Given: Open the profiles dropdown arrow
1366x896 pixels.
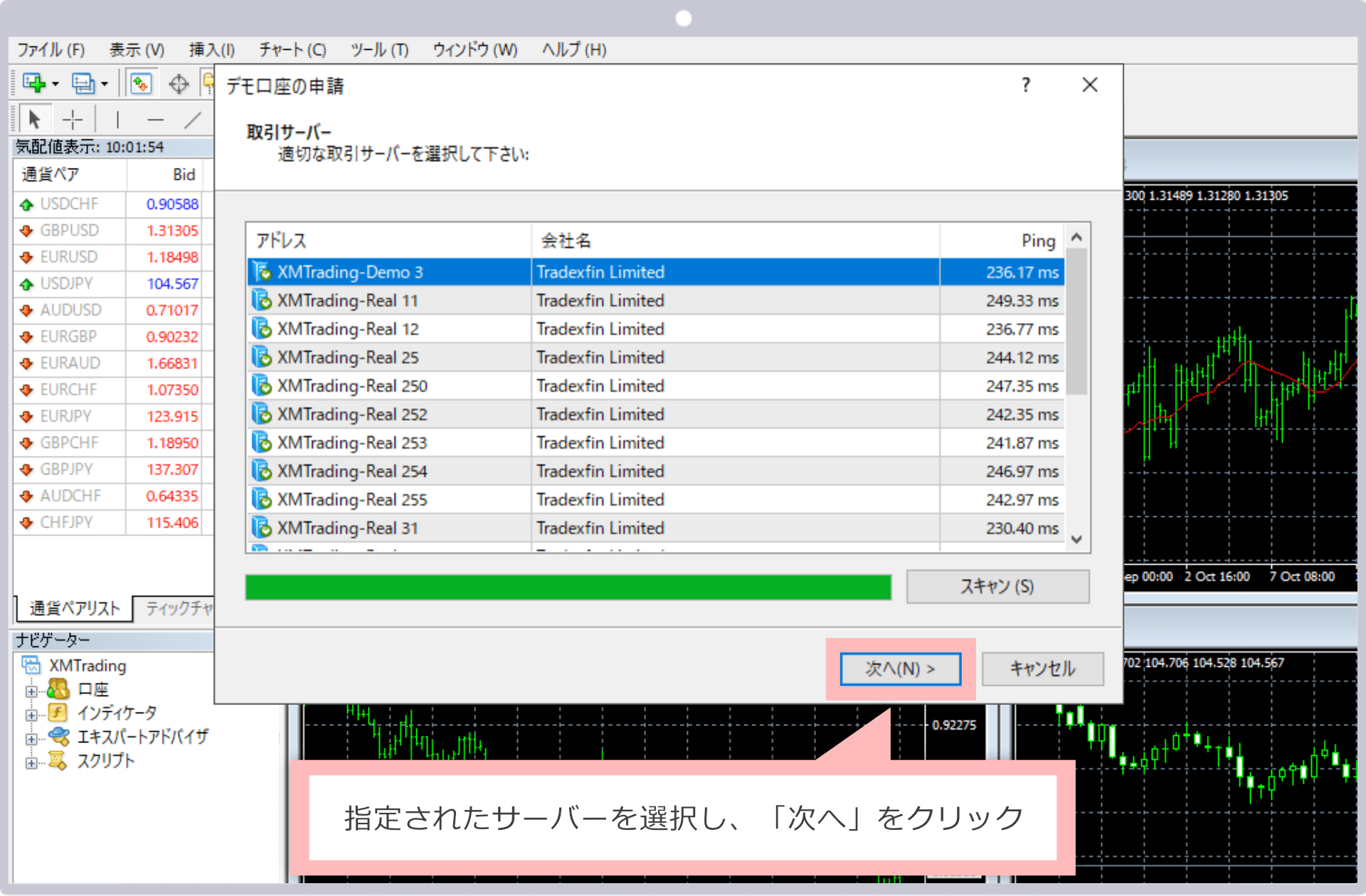Looking at the screenshot, I should tap(105, 85).
